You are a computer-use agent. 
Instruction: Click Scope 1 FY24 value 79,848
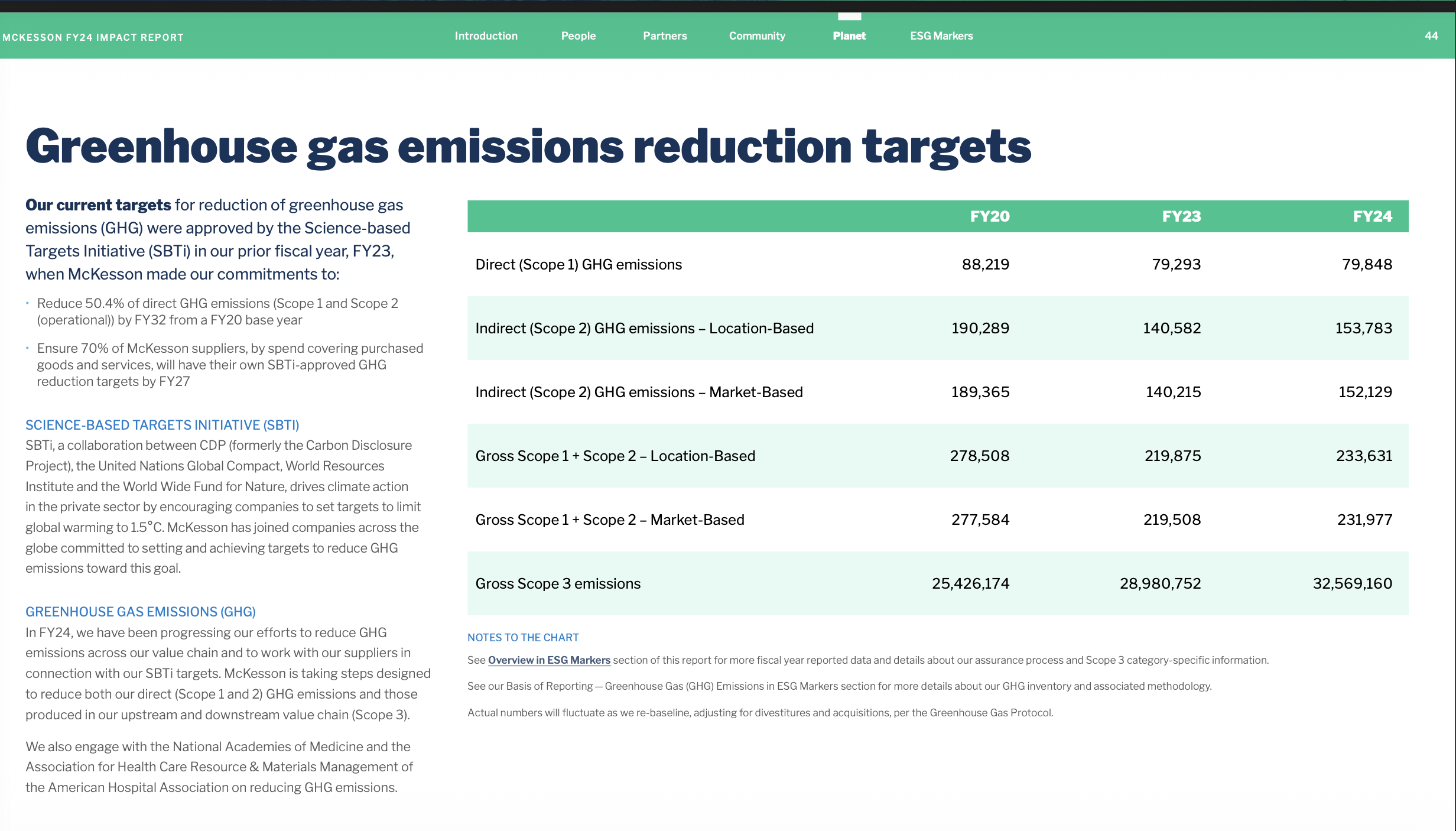(x=1367, y=264)
